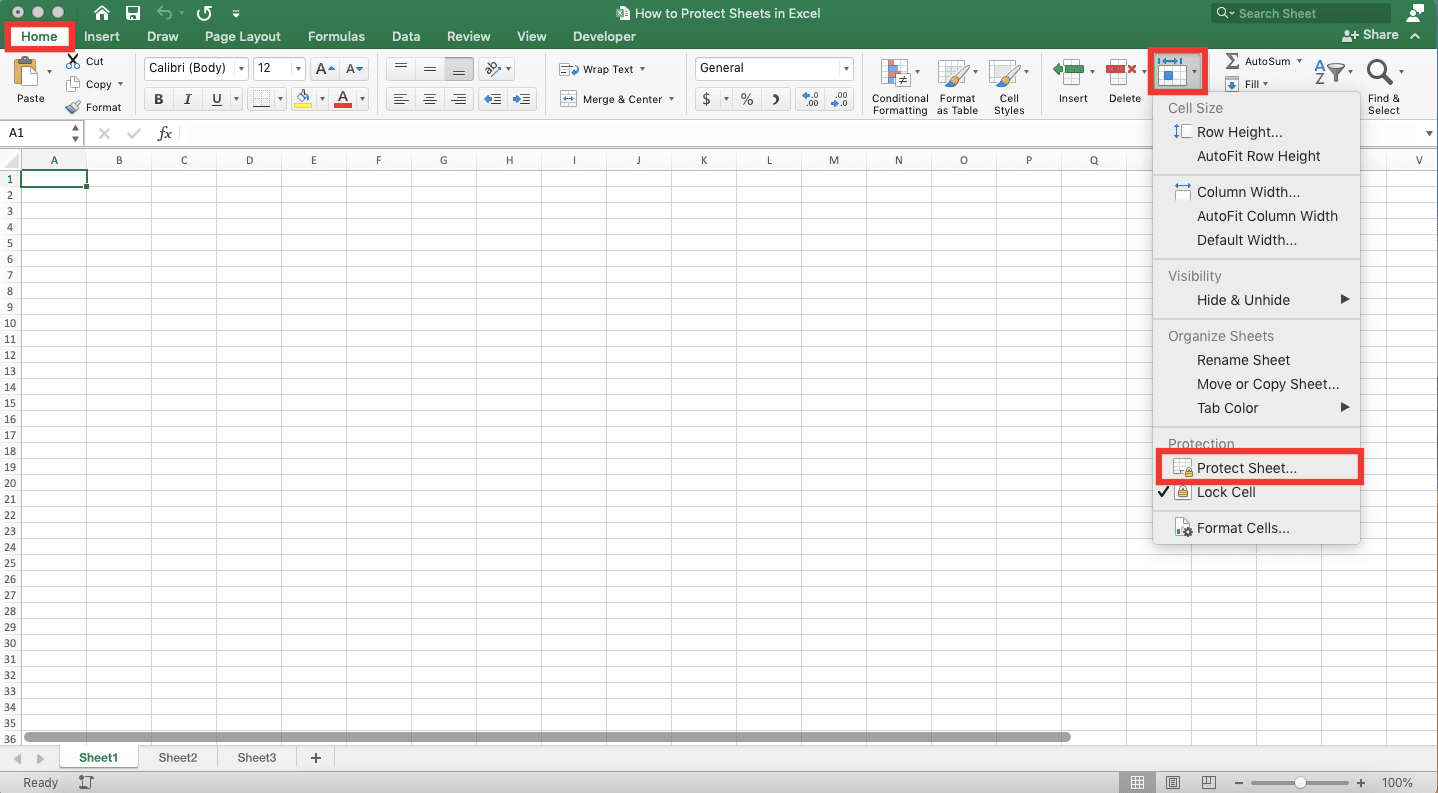Click the Share button
The width and height of the screenshot is (1438, 793).
click(1371, 35)
